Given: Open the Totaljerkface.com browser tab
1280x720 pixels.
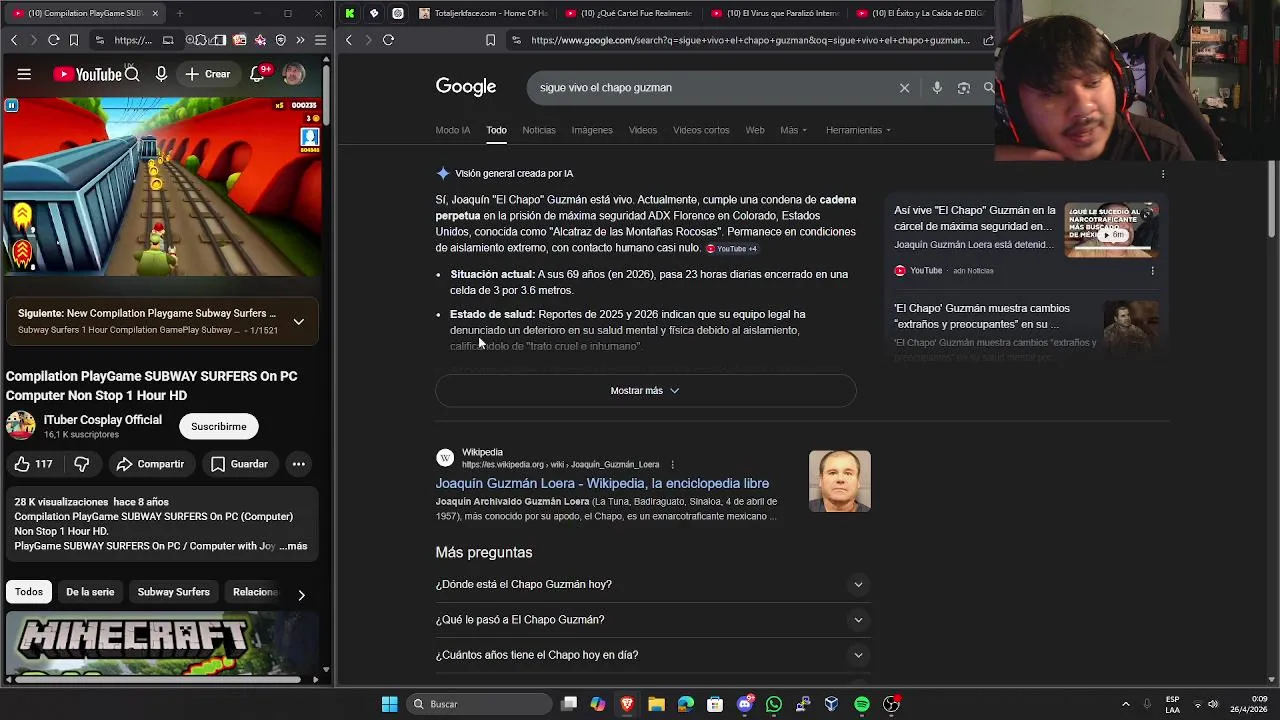Looking at the screenshot, I should point(484,13).
